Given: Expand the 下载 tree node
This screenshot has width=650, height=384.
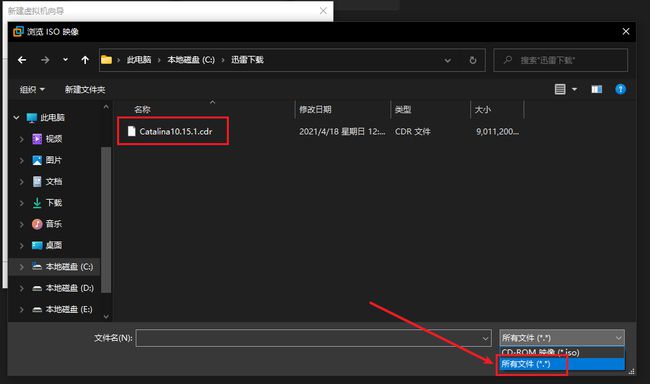Looking at the screenshot, I should click(x=22, y=203).
